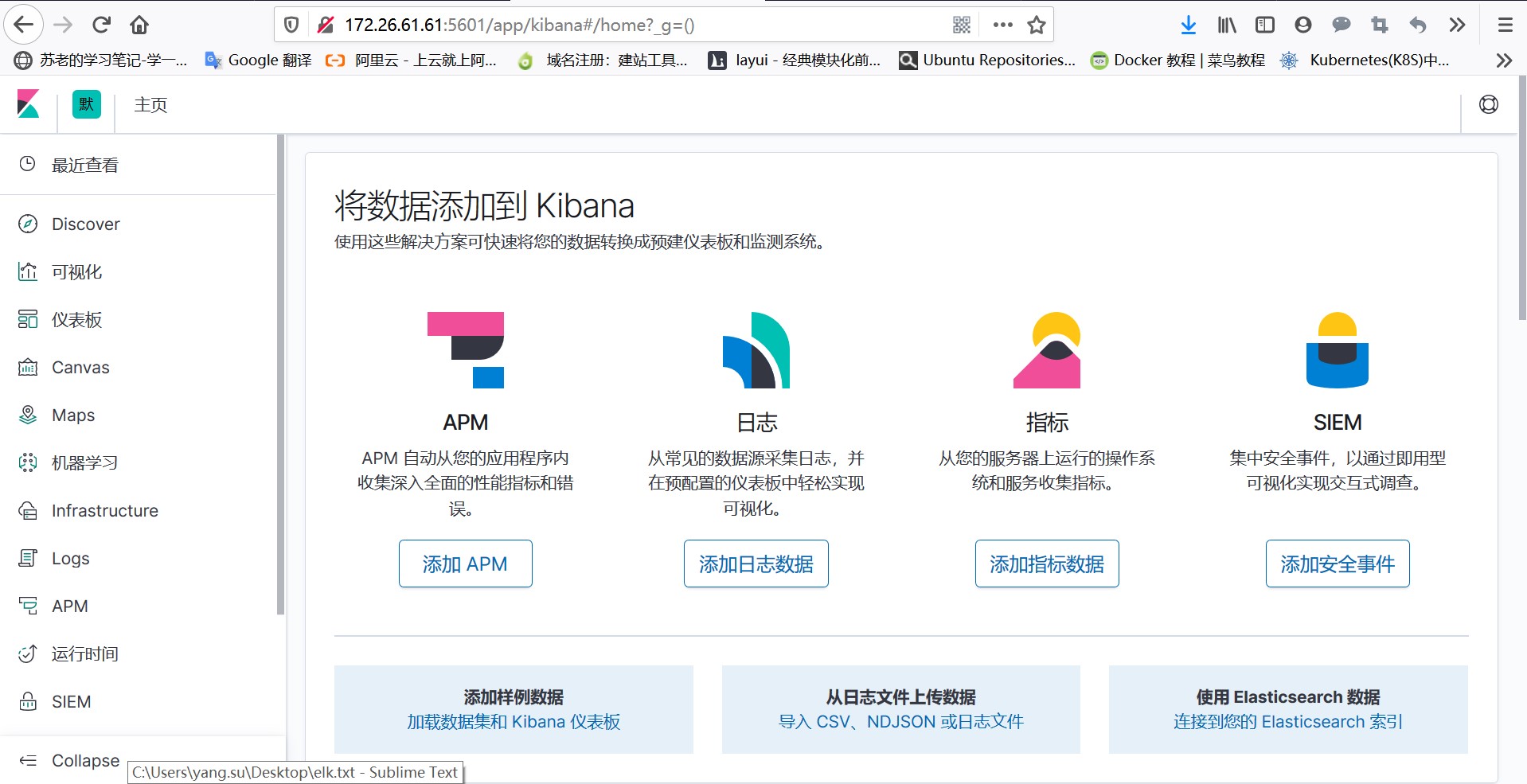This screenshot has height=784, width=1527.
Task: Open browser downloads arrow icon
Action: click(x=1188, y=25)
